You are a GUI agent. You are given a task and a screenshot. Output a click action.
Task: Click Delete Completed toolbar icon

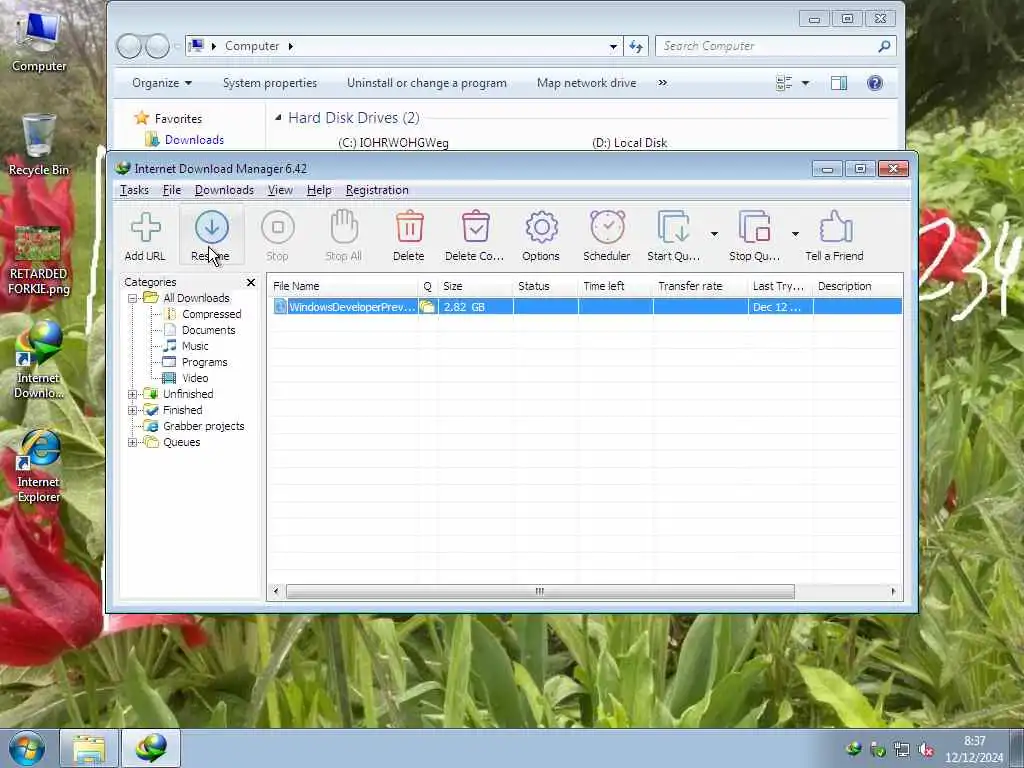pyautogui.click(x=475, y=236)
